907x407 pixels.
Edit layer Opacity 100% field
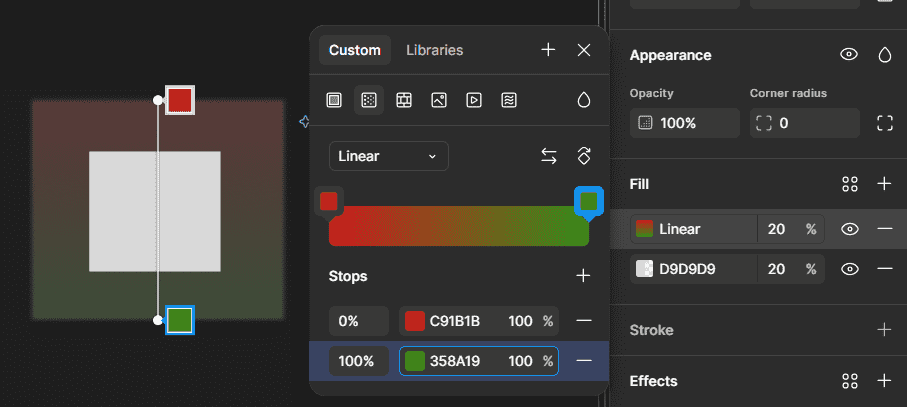pyautogui.click(x=685, y=123)
